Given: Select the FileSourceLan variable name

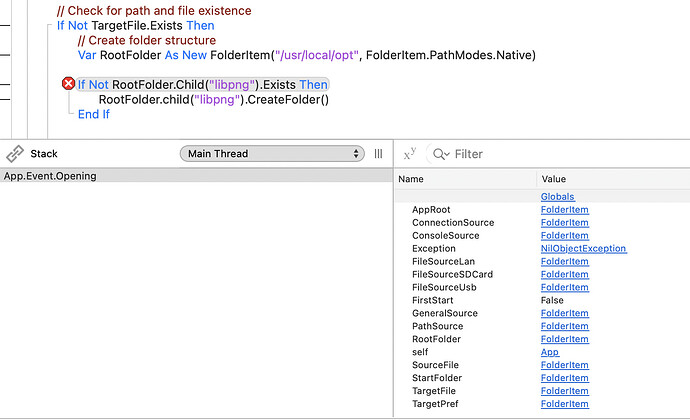Looking at the screenshot, I should coord(443,262).
